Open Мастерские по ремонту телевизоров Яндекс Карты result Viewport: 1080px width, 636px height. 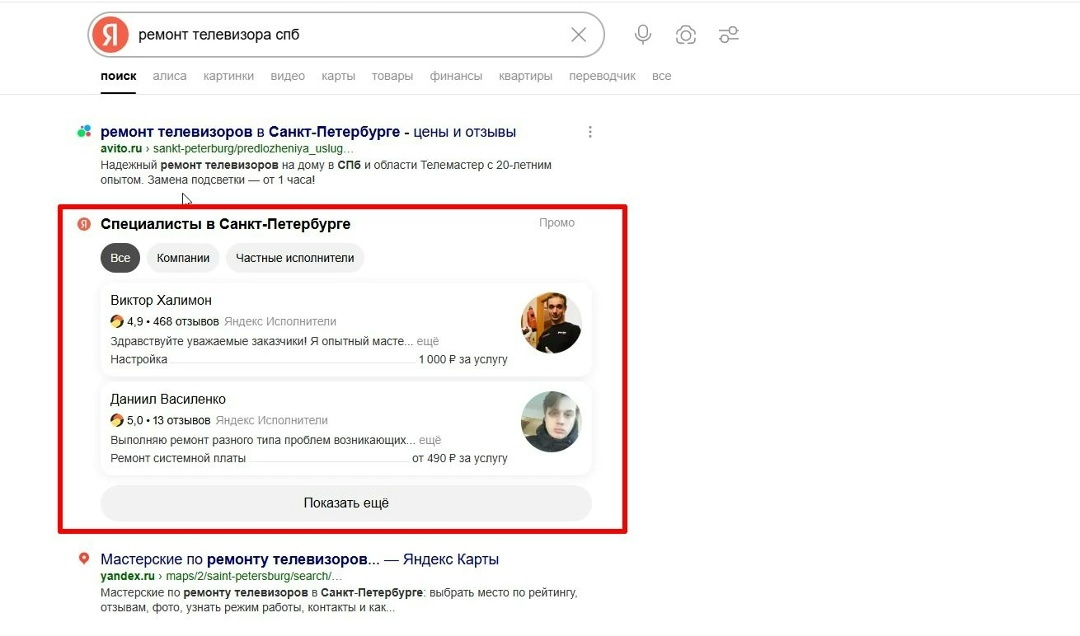[x=300, y=559]
